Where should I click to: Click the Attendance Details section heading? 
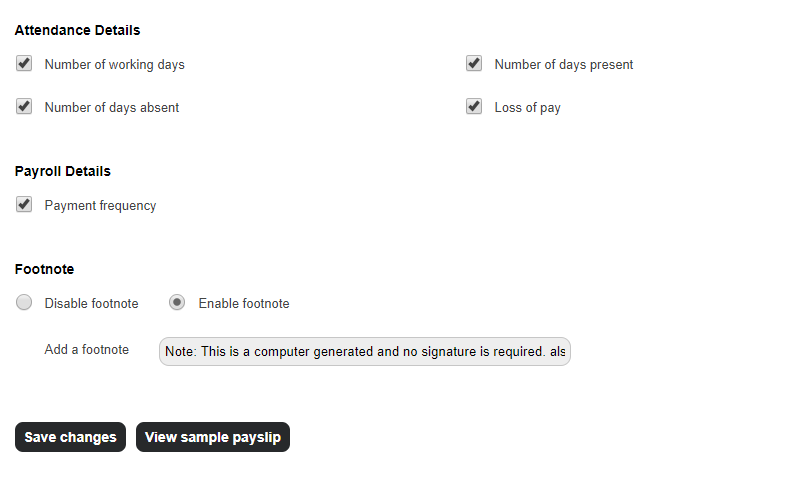click(x=77, y=30)
